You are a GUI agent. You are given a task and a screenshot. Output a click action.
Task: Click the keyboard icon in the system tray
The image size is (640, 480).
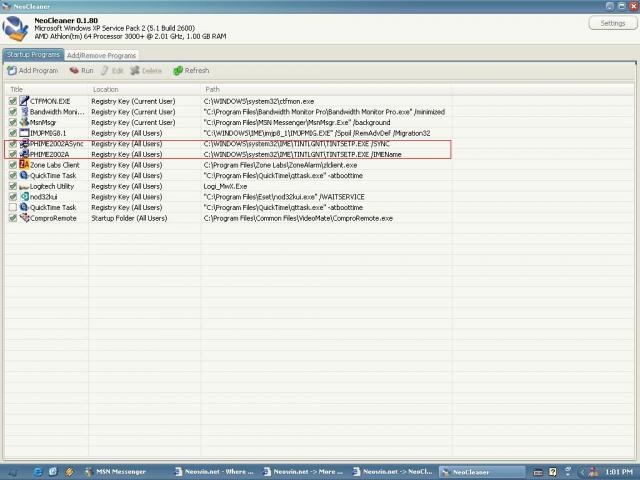point(538,472)
